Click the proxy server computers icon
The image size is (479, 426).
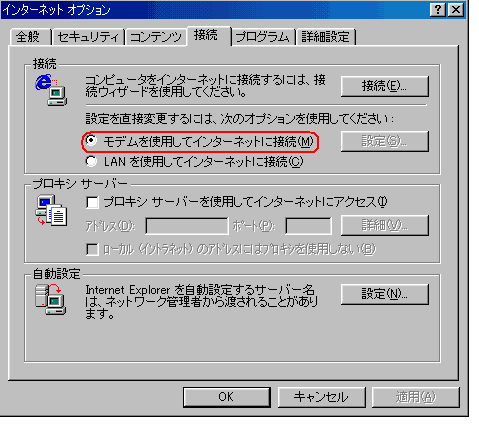(x=51, y=211)
